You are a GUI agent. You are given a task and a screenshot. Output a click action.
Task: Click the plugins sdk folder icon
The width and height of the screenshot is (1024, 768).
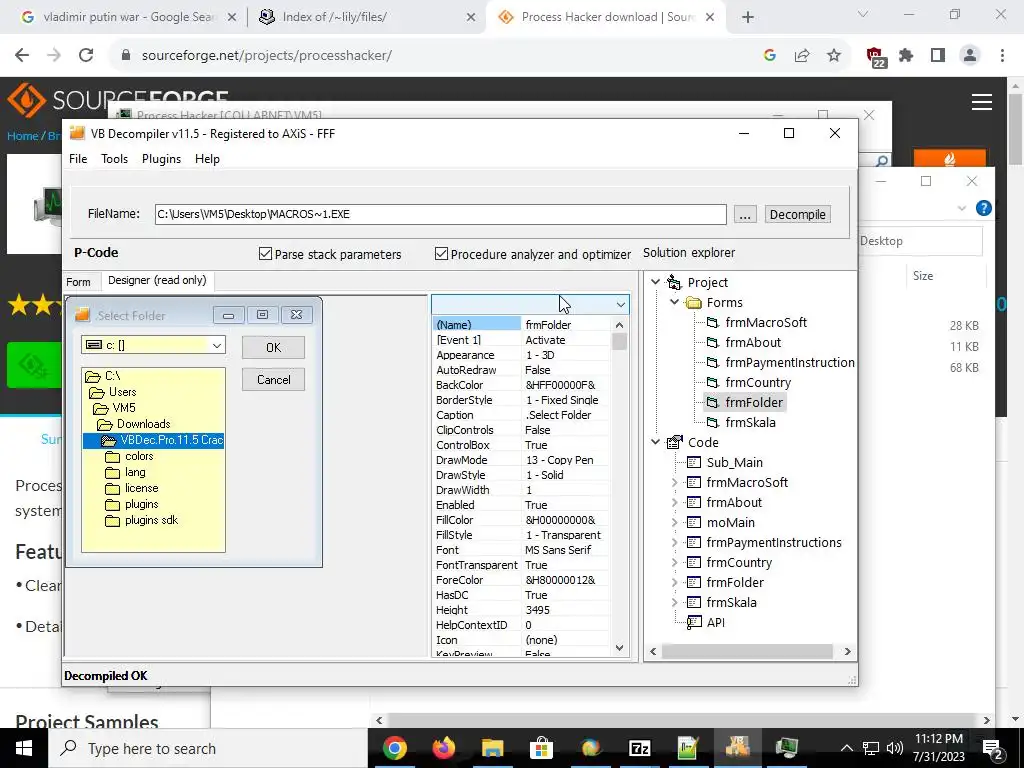tap(113, 520)
